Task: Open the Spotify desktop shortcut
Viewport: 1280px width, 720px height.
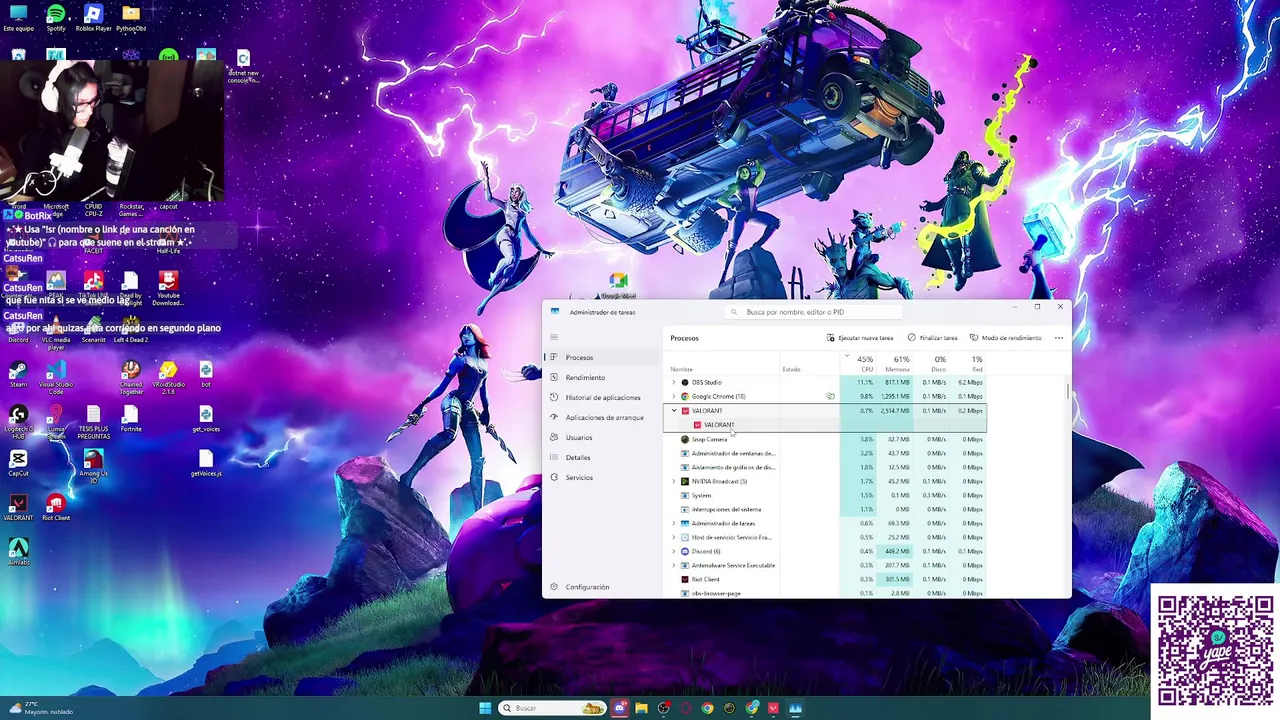Action: 56,18
